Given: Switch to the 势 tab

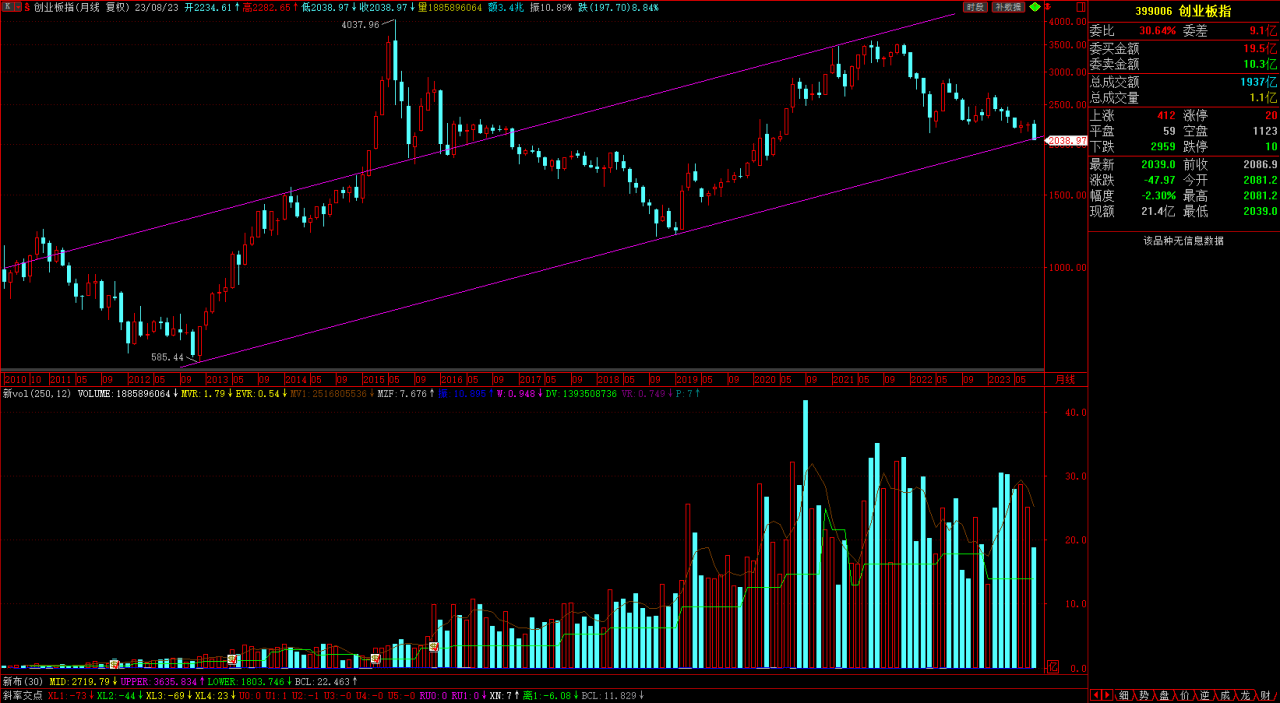Looking at the screenshot, I should [1144, 695].
